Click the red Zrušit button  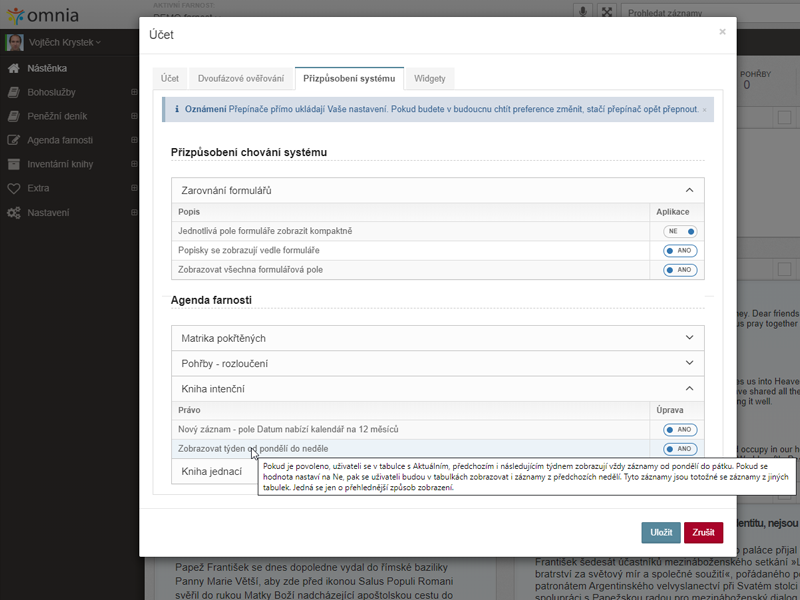(703, 532)
